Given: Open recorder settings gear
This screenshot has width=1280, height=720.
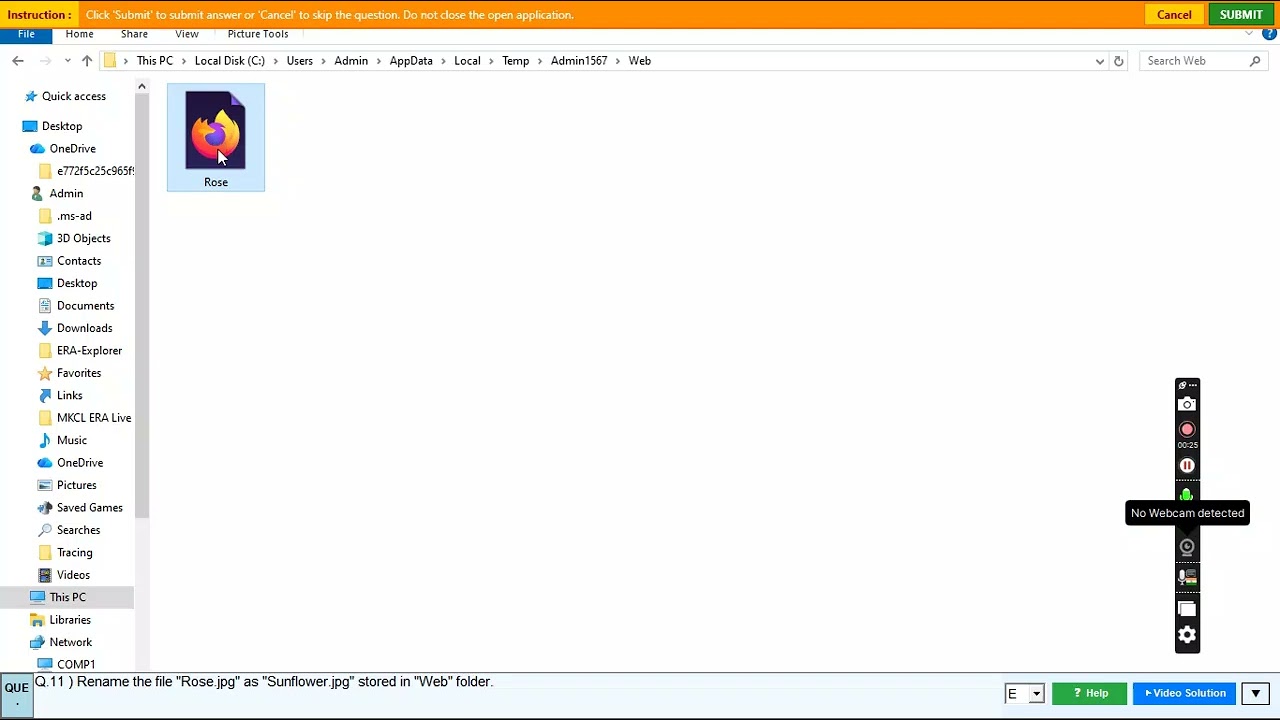Looking at the screenshot, I should tap(1187, 635).
